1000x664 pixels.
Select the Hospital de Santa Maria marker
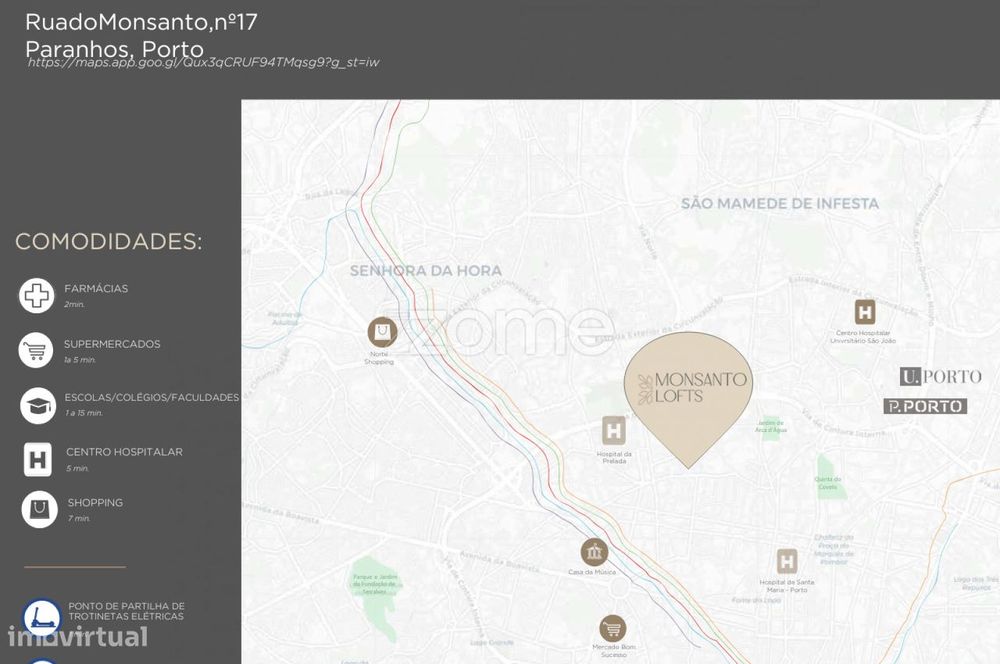click(786, 561)
